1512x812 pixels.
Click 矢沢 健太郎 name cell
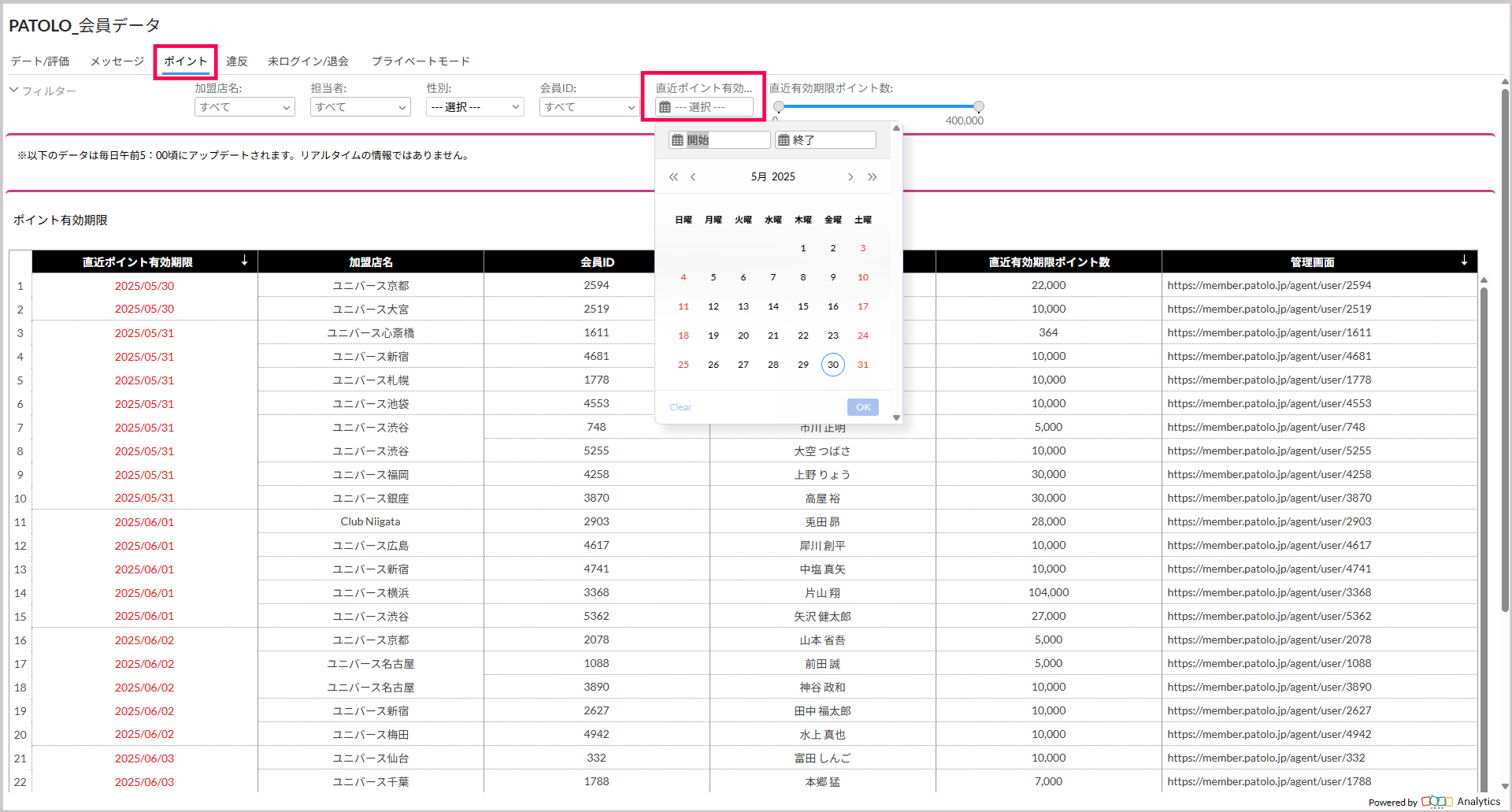click(822, 616)
